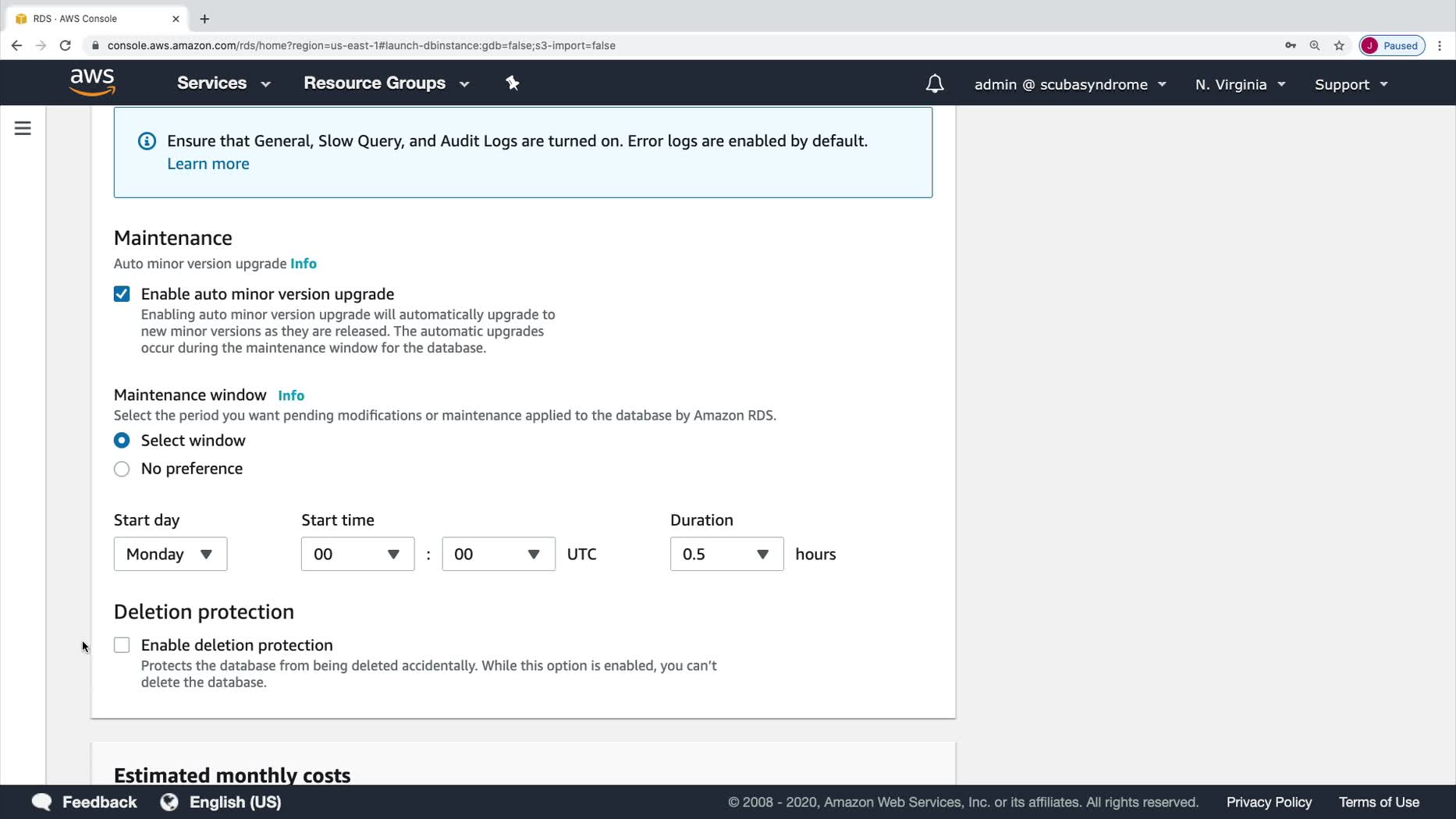Click the Maintenance window Info link

[291, 395]
